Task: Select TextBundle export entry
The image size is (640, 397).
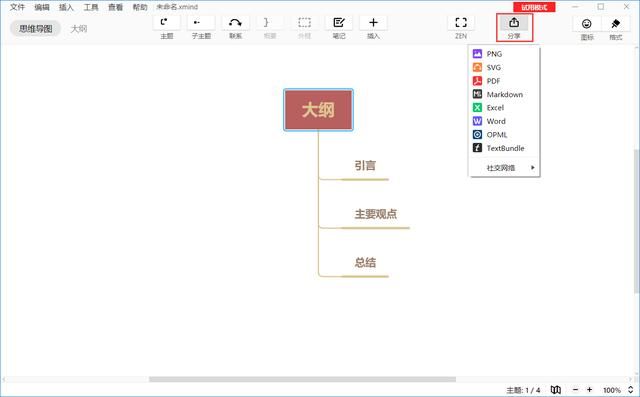Action: click(x=504, y=148)
